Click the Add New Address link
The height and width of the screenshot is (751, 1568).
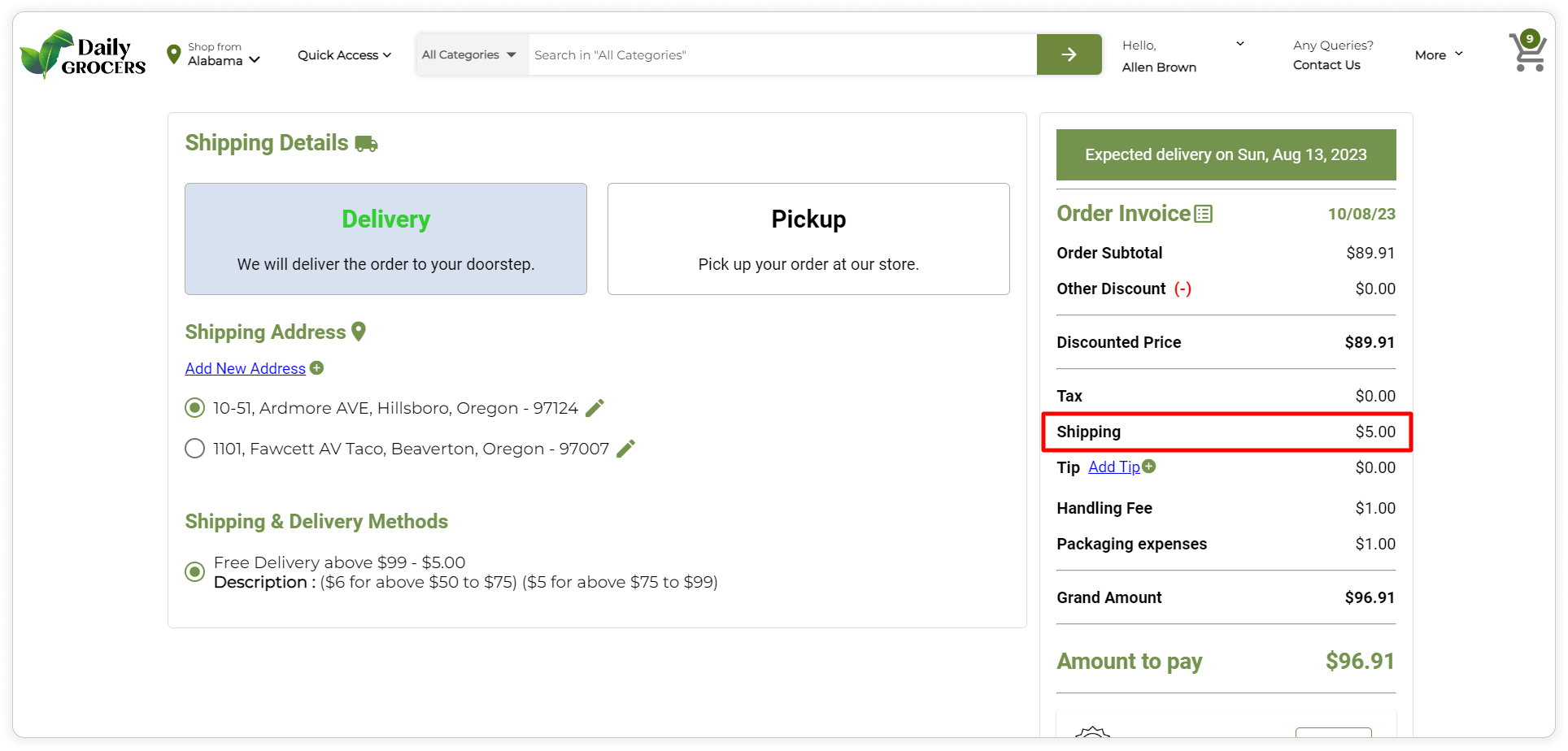coord(245,368)
